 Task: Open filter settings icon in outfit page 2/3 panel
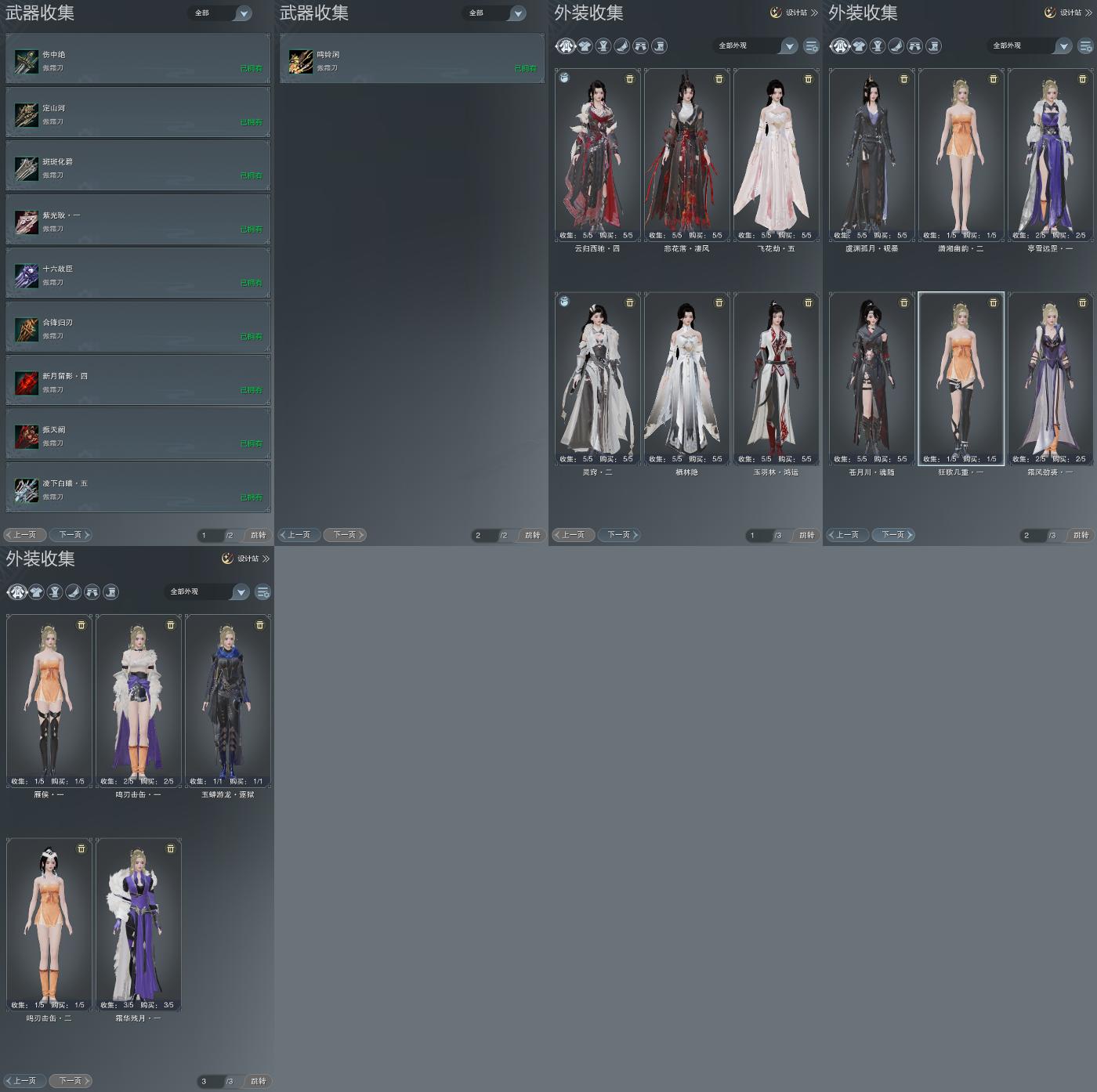pyautogui.click(x=1086, y=46)
